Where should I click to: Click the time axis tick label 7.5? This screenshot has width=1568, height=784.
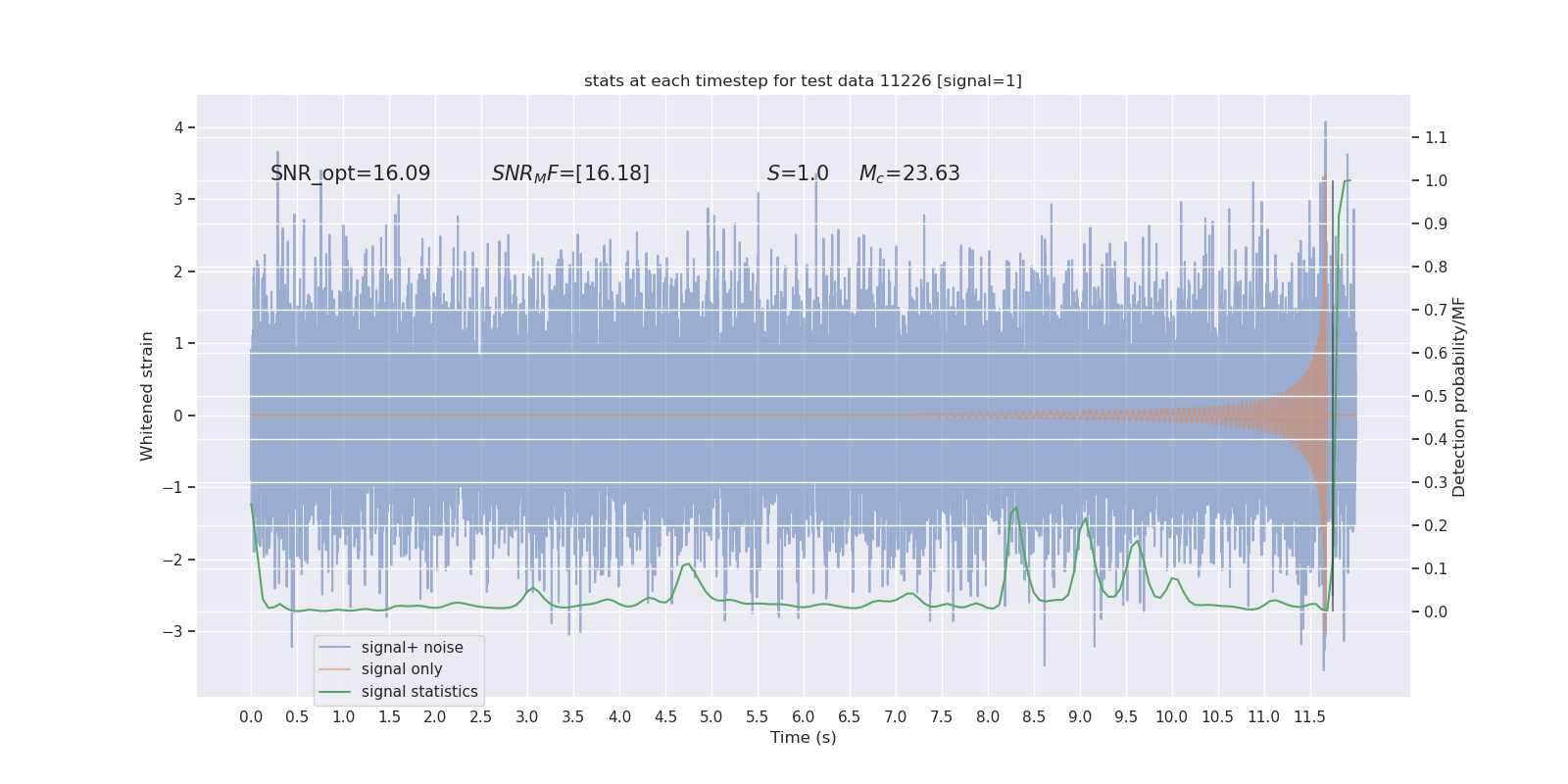point(942,716)
